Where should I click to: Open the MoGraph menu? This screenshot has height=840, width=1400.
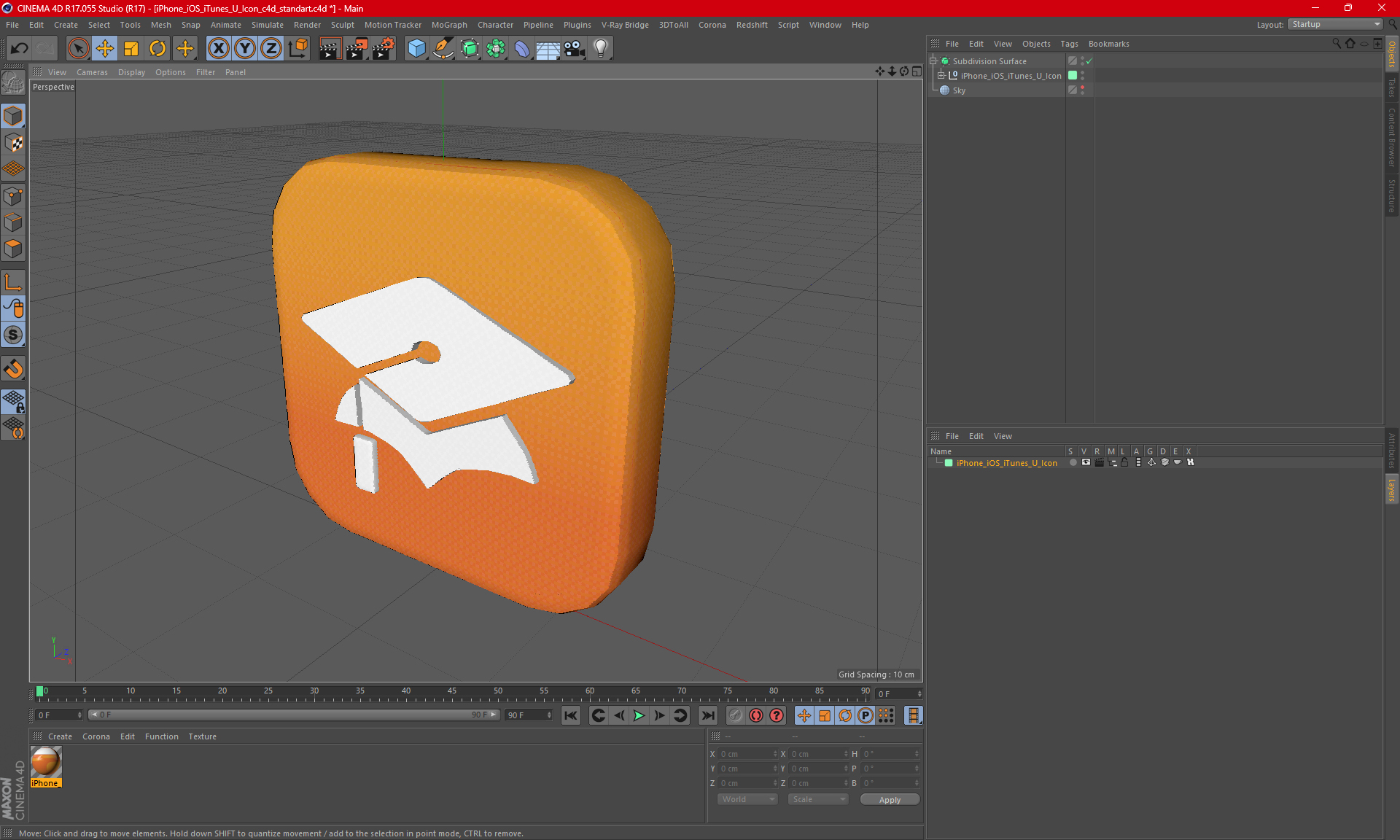tap(448, 25)
